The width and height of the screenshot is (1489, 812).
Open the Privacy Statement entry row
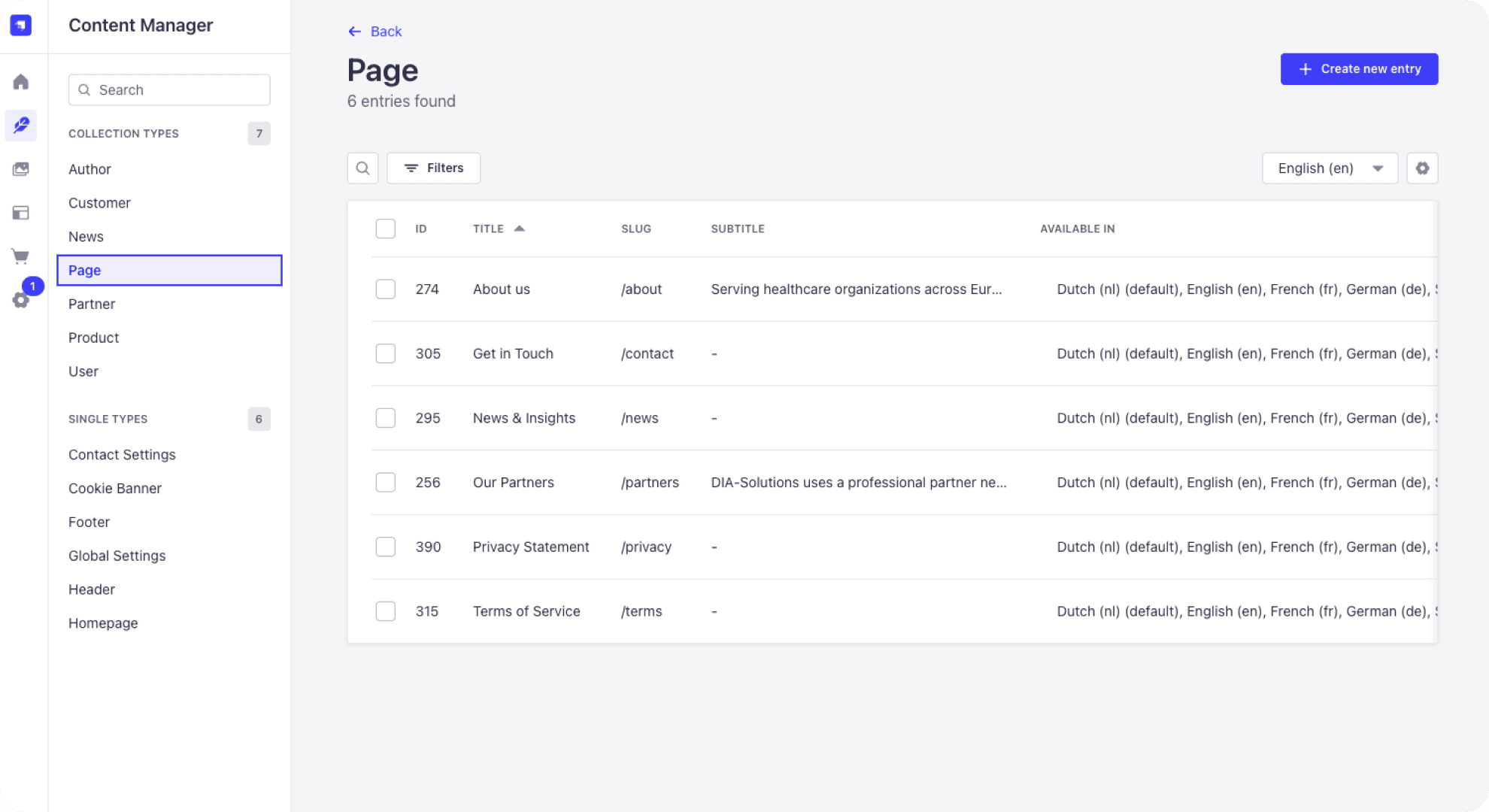tap(531, 547)
